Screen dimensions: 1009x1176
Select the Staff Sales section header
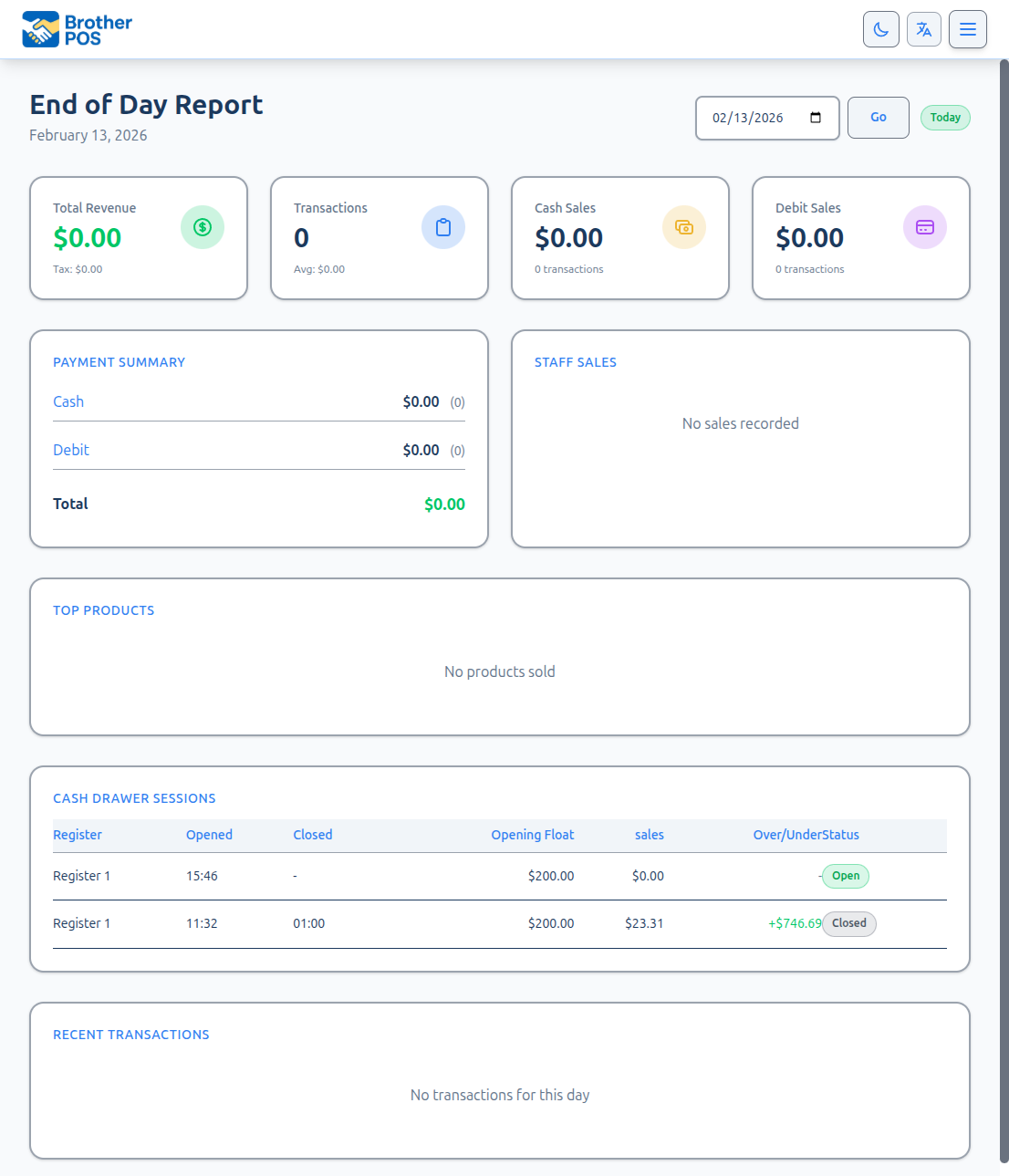(576, 362)
